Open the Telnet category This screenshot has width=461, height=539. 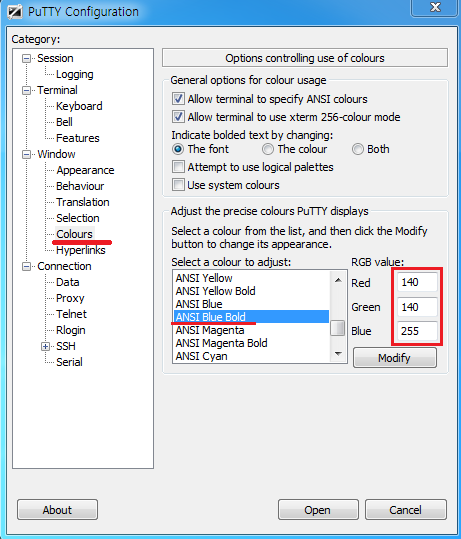pos(72,314)
